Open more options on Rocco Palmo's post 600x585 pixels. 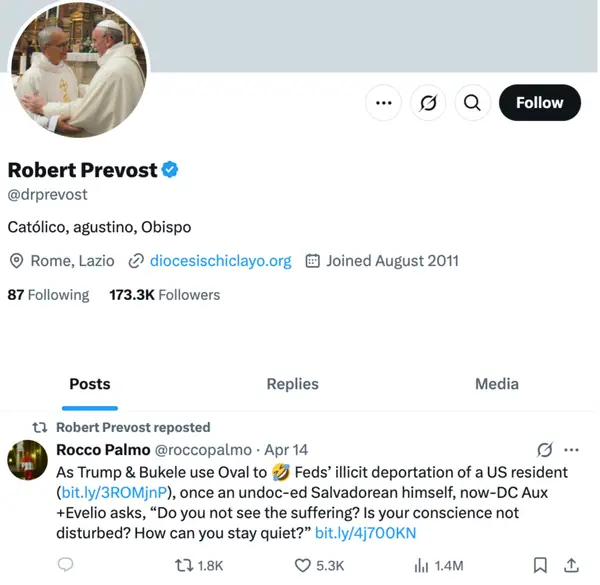571,450
